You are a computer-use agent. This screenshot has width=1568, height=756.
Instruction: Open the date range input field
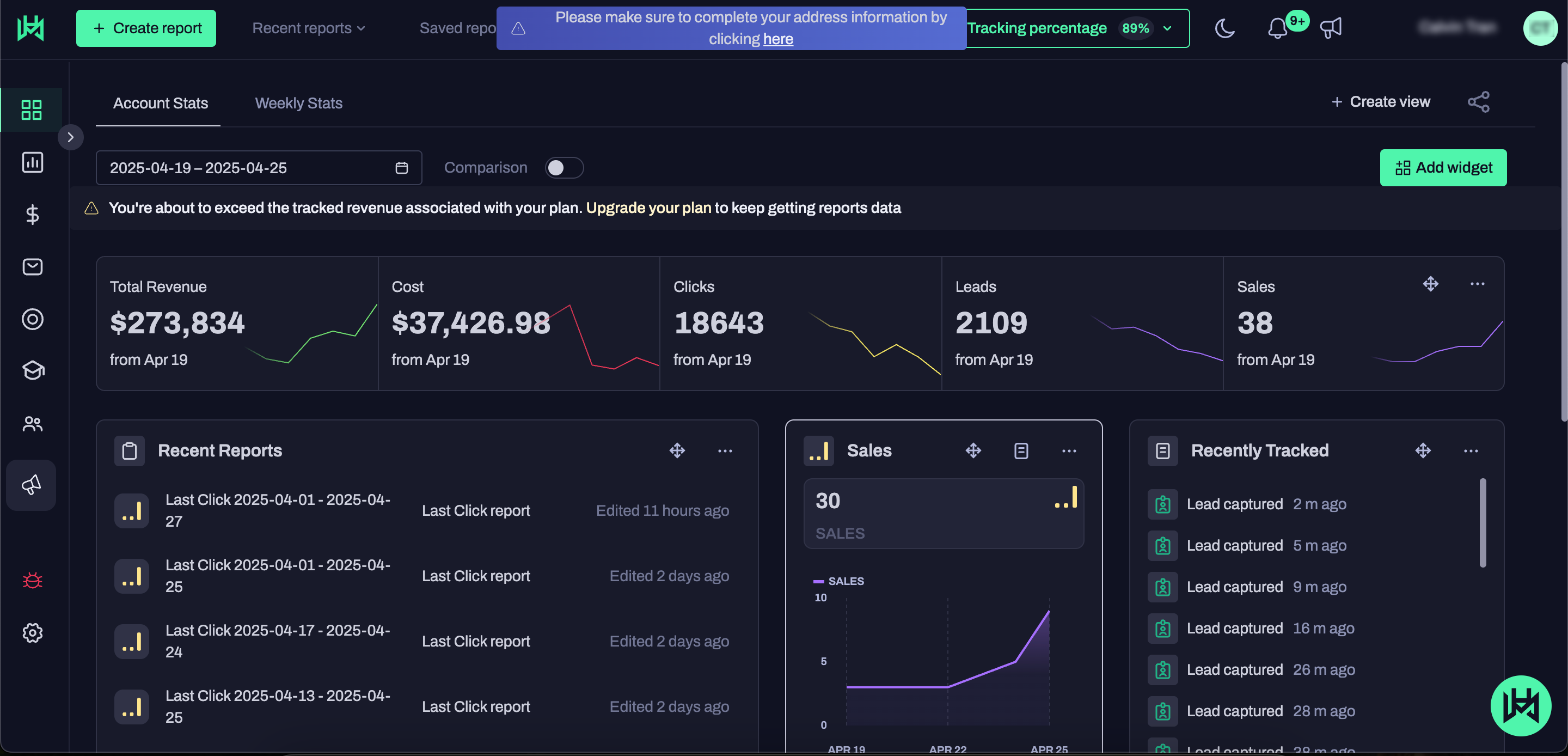click(259, 168)
